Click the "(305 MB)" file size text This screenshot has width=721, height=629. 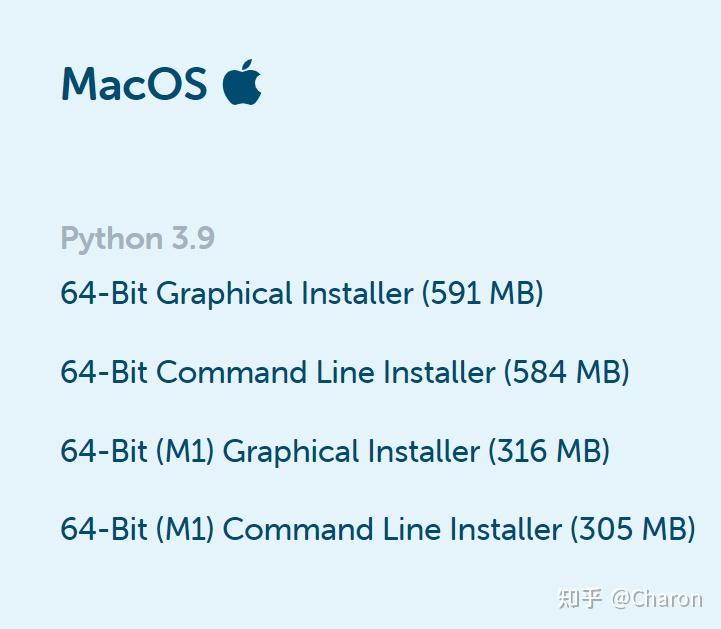[633, 529]
